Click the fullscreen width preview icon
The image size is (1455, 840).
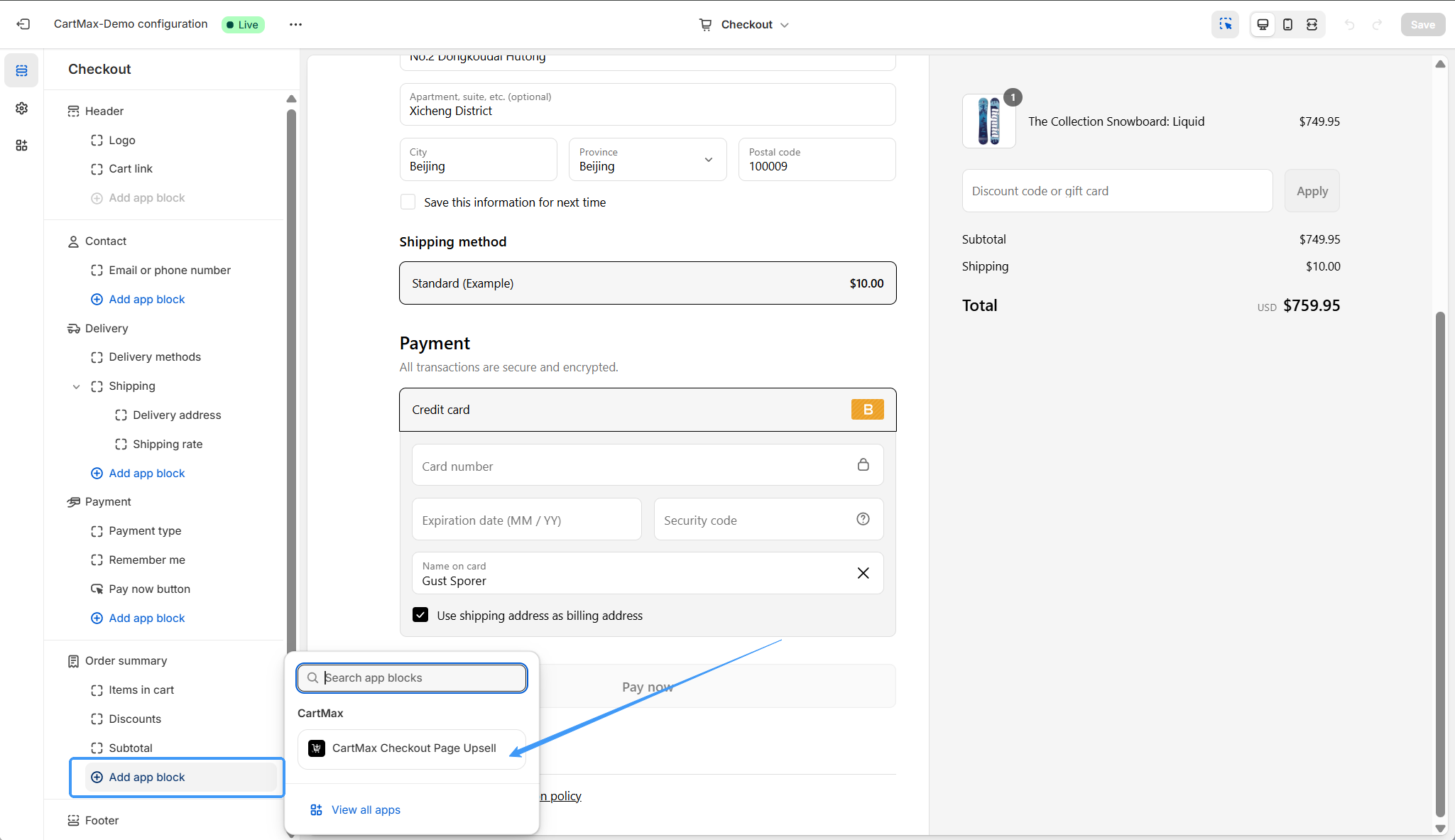1312,24
